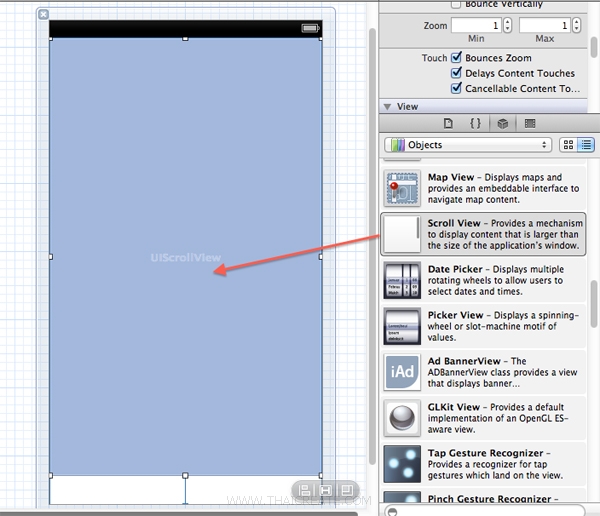Viewport: 600px width, 516px height.
Task: Select the Scroll View object icon
Action: [x=402, y=234]
